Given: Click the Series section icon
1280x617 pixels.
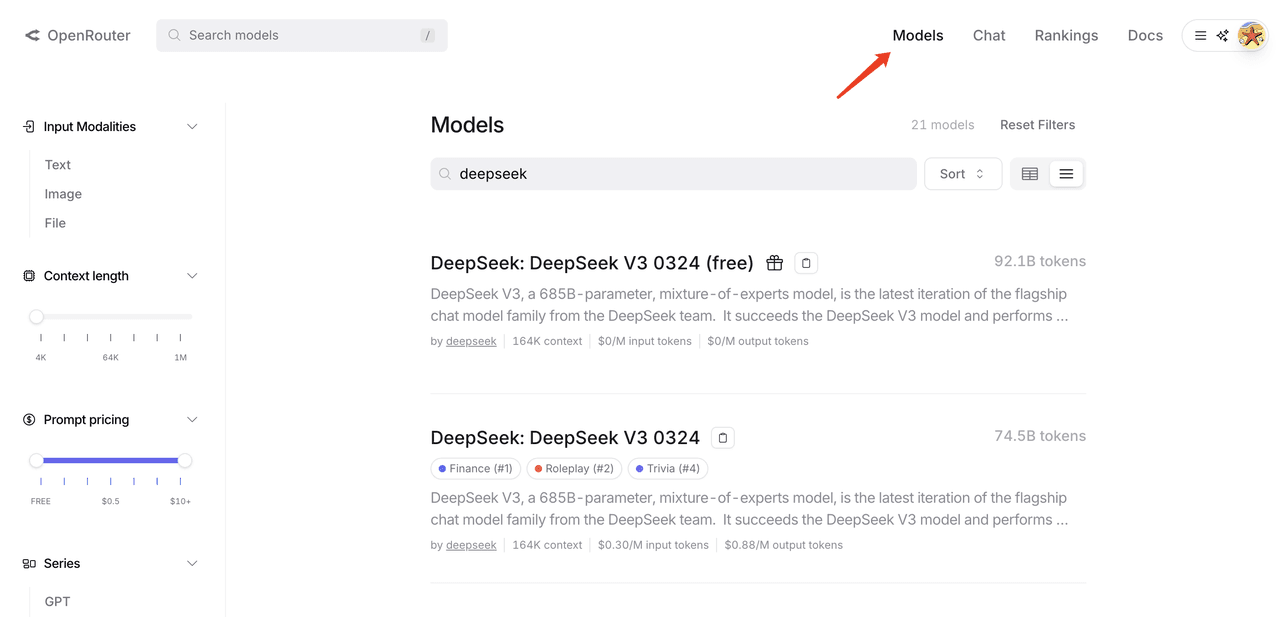Looking at the screenshot, I should pos(29,564).
